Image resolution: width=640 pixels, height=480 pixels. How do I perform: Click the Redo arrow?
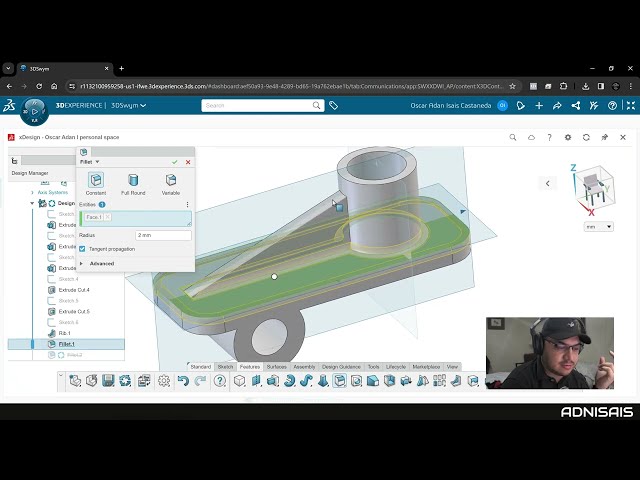click(x=200, y=381)
